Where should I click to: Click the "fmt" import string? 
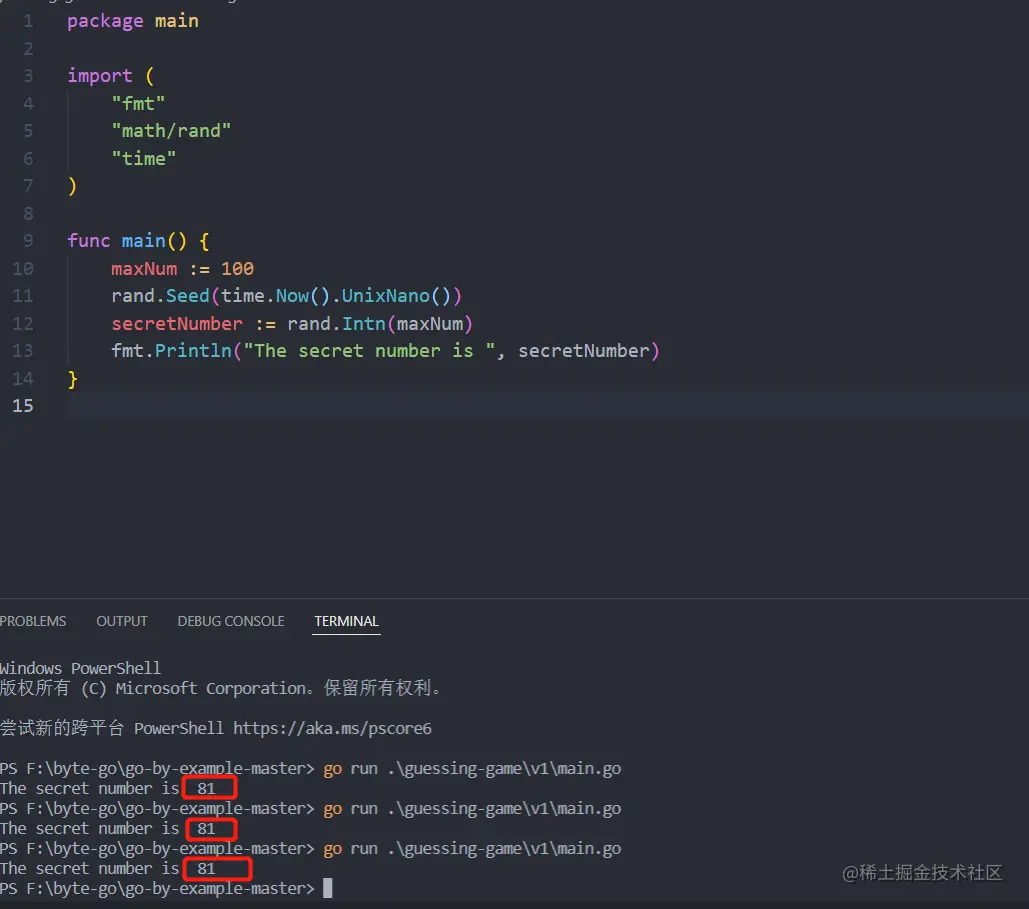pyautogui.click(x=138, y=104)
